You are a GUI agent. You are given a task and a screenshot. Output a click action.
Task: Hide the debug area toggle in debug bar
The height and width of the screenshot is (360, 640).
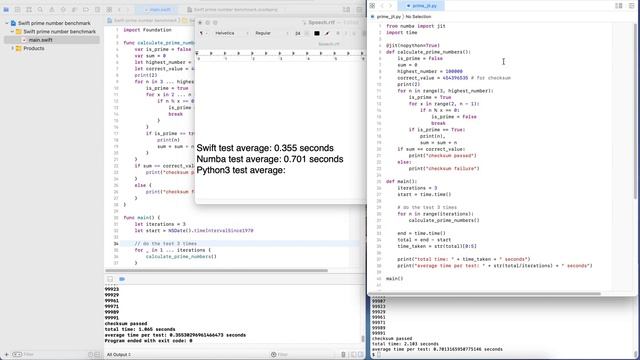[x=110, y=279]
